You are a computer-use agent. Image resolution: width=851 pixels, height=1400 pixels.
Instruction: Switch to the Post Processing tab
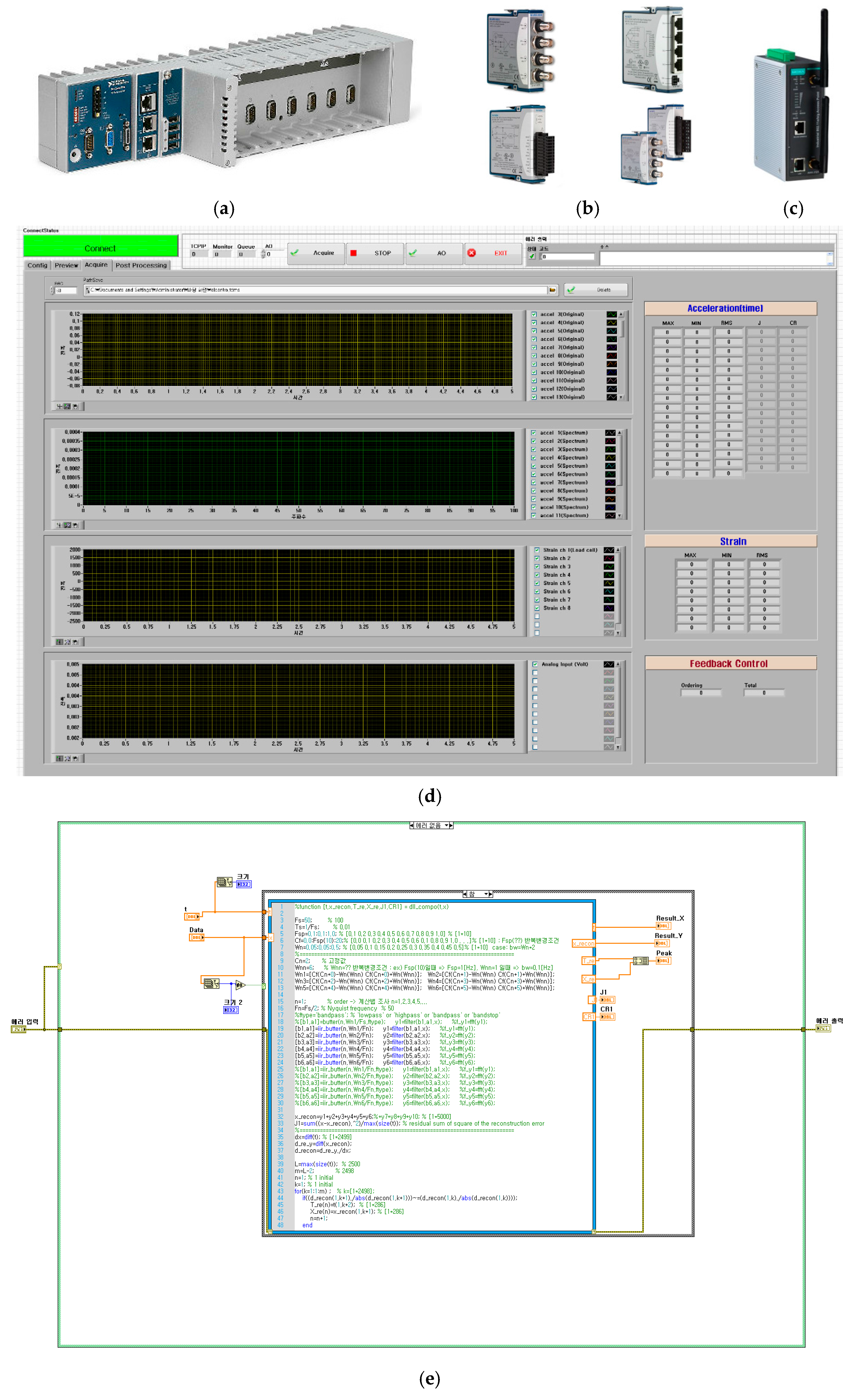click(x=141, y=265)
